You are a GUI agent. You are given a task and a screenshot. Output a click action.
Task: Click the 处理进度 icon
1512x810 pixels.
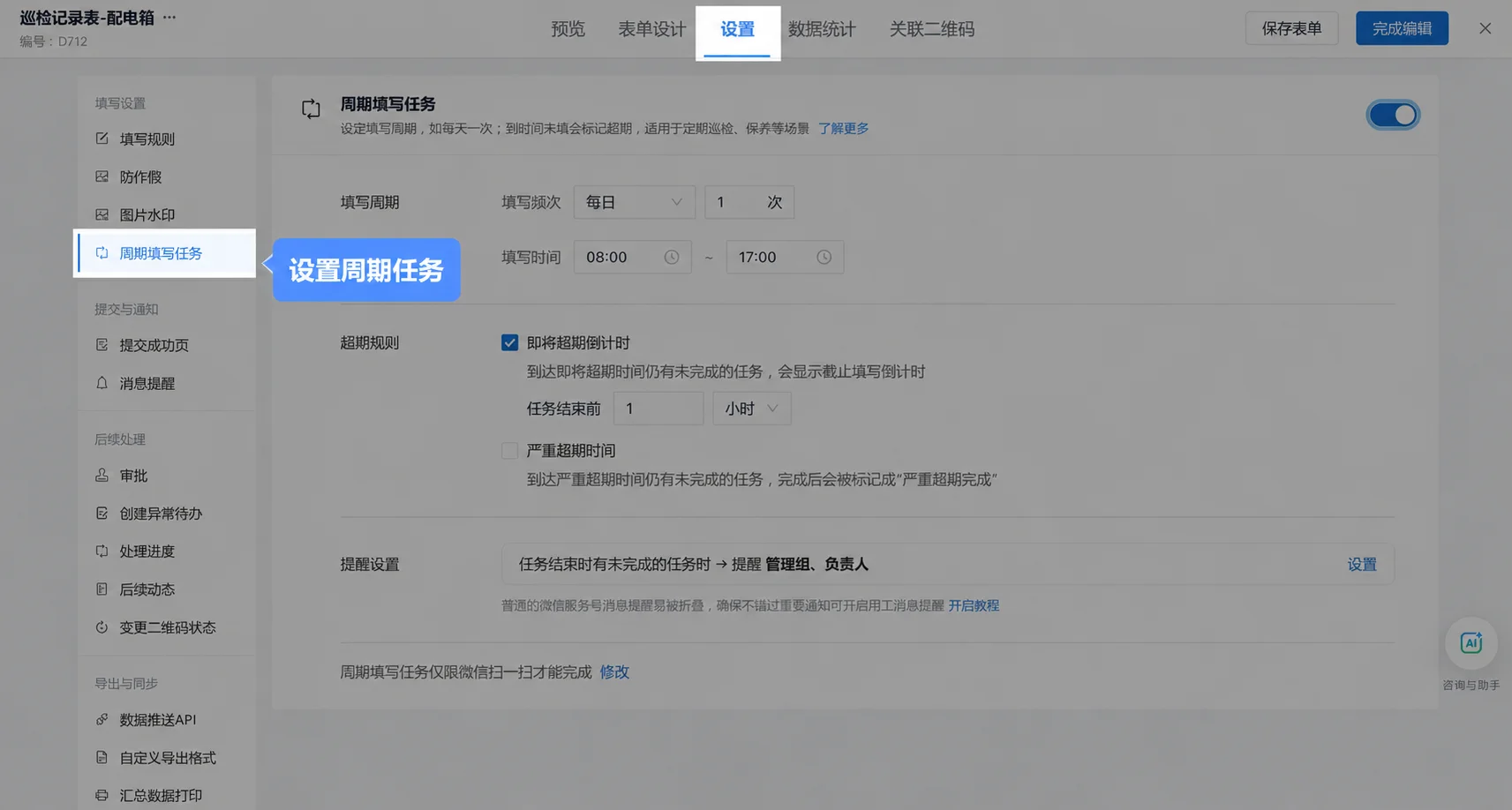coord(102,551)
